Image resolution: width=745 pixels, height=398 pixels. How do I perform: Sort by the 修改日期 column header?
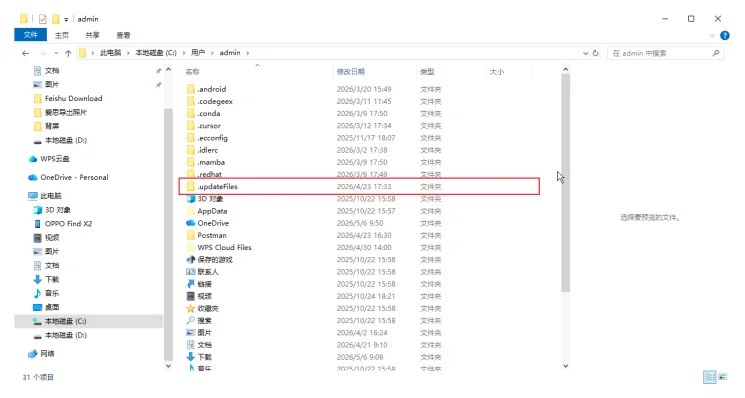pyautogui.click(x=351, y=72)
